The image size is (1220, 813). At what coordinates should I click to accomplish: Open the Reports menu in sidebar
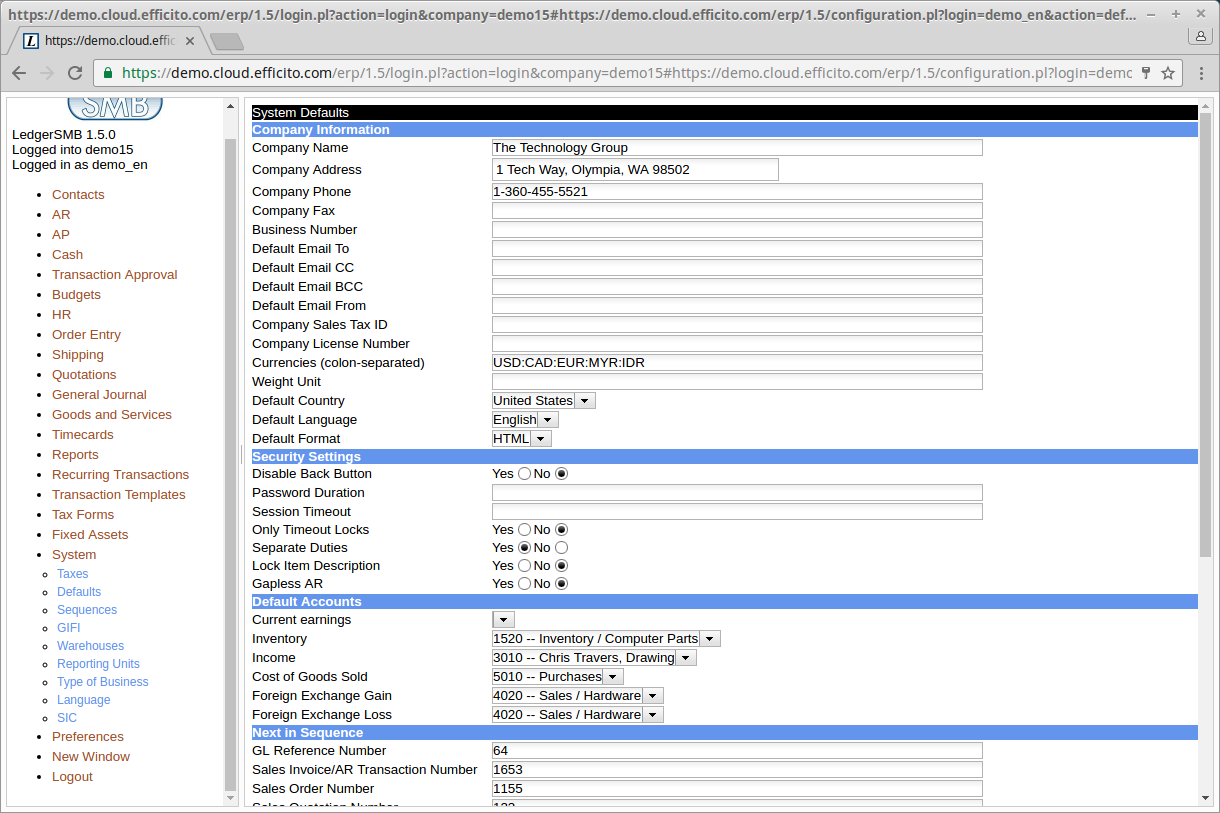click(75, 455)
